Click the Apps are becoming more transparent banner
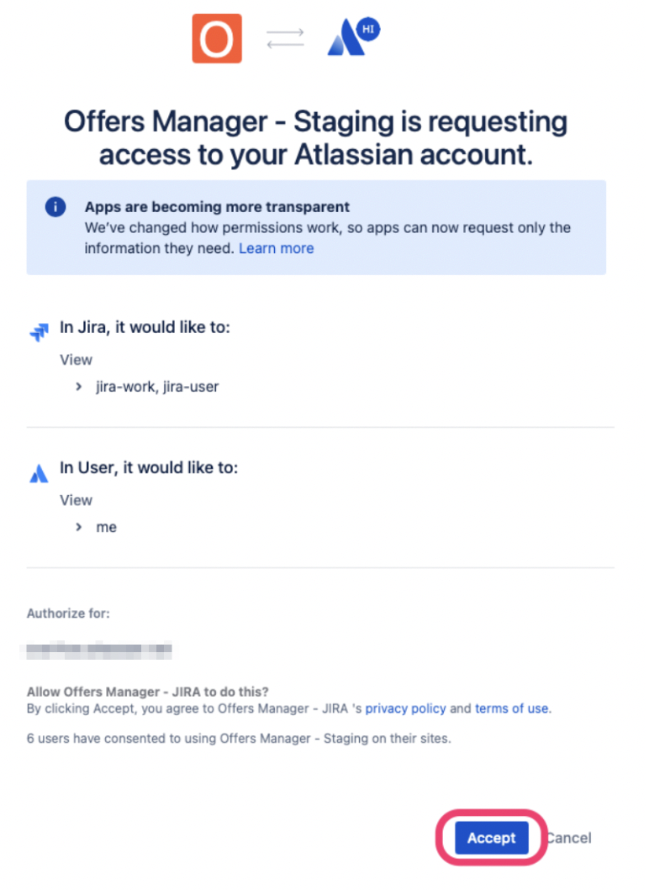The image size is (646, 890). tap(316, 228)
